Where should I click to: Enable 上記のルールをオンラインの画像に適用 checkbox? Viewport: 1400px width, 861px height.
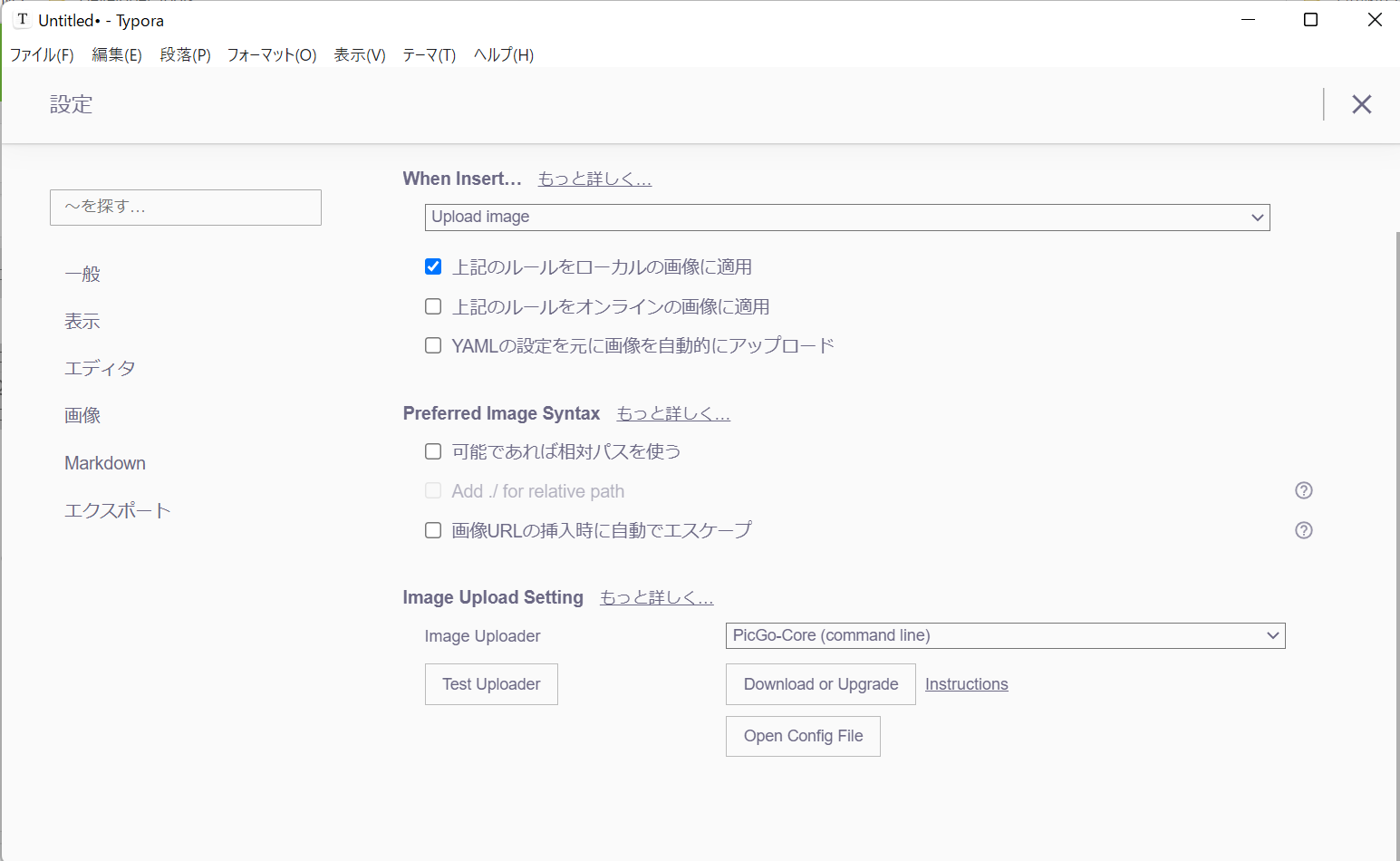tap(433, 306)
